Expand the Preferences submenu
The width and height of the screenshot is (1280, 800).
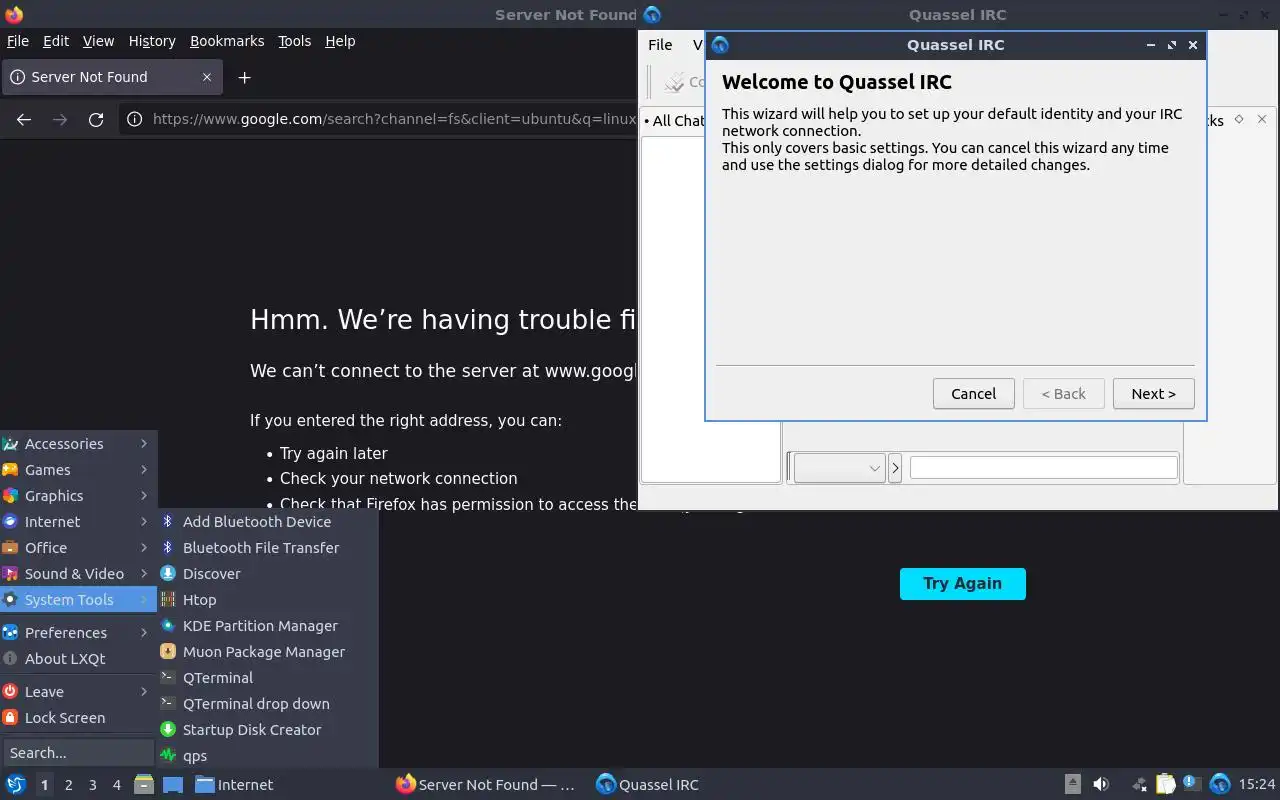tap(78, 633)
